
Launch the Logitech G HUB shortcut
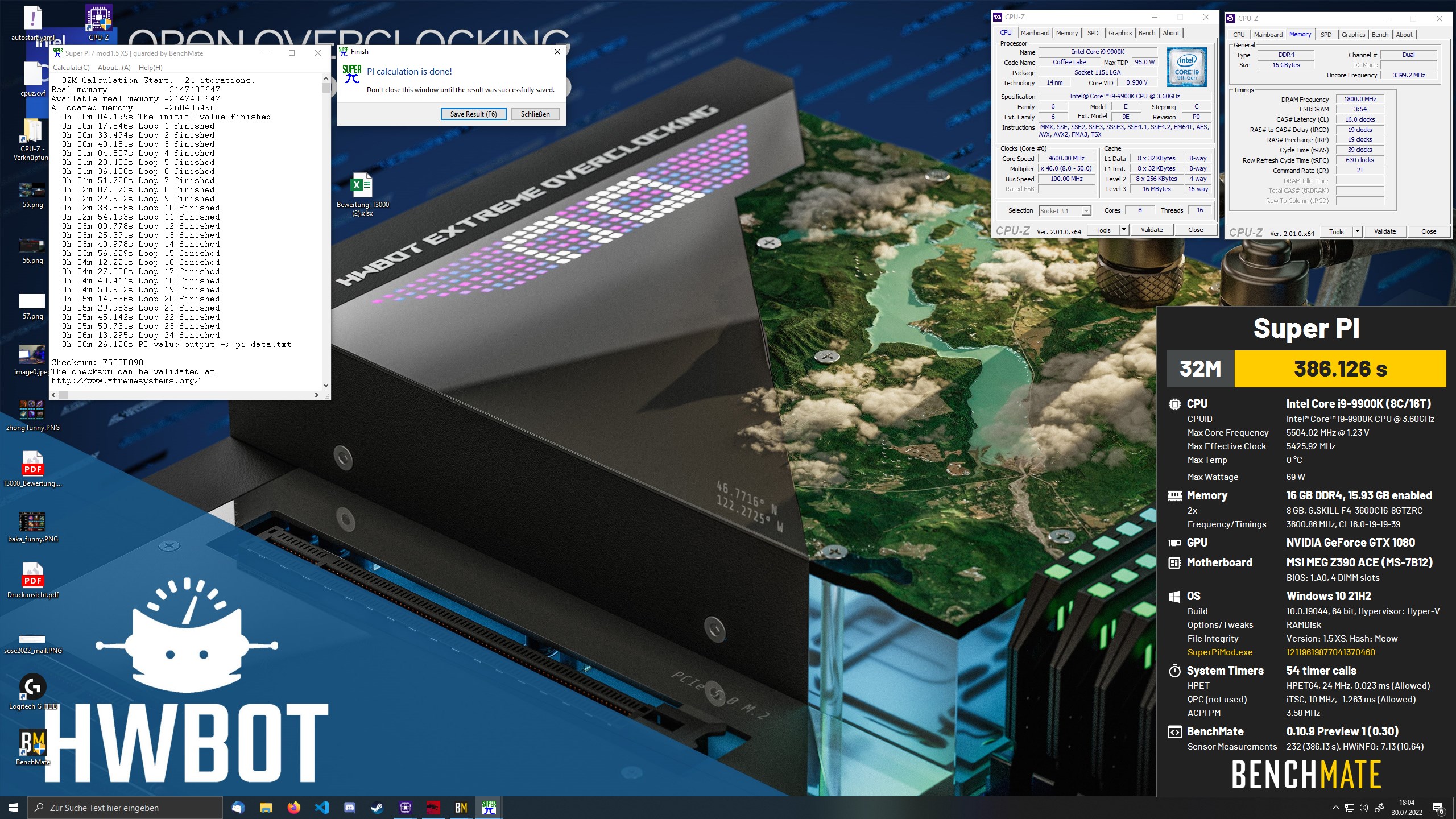33,692
